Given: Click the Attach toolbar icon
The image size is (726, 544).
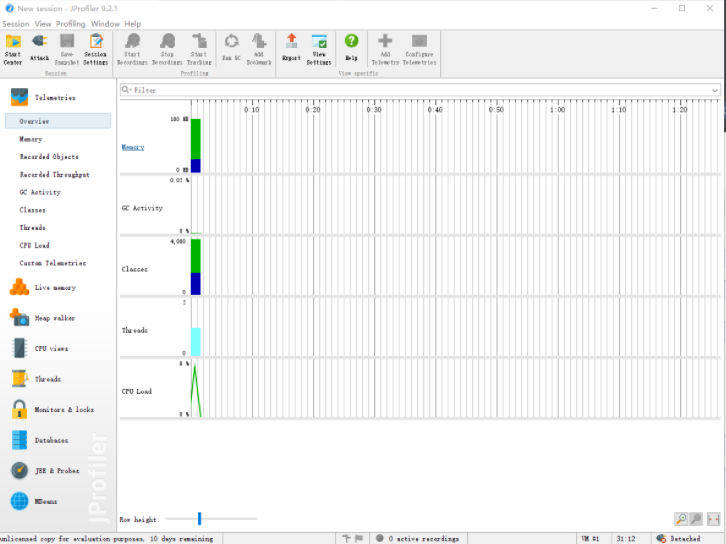Looking at the screenshot, I should pyautogui.click(x=39, y=48).
